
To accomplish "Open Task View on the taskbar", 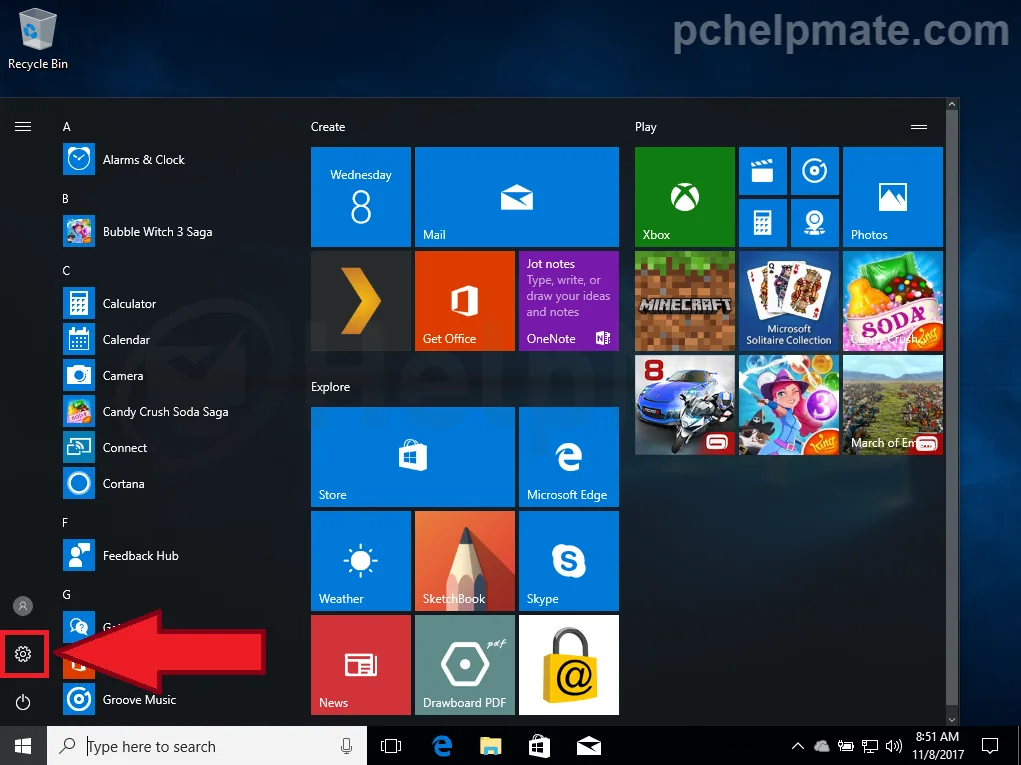I will 391,746.
